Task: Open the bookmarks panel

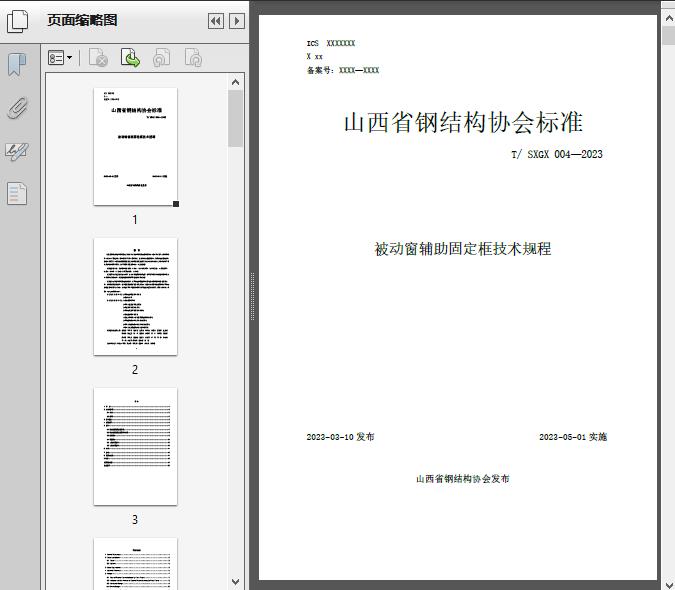Action: point(17,65)
